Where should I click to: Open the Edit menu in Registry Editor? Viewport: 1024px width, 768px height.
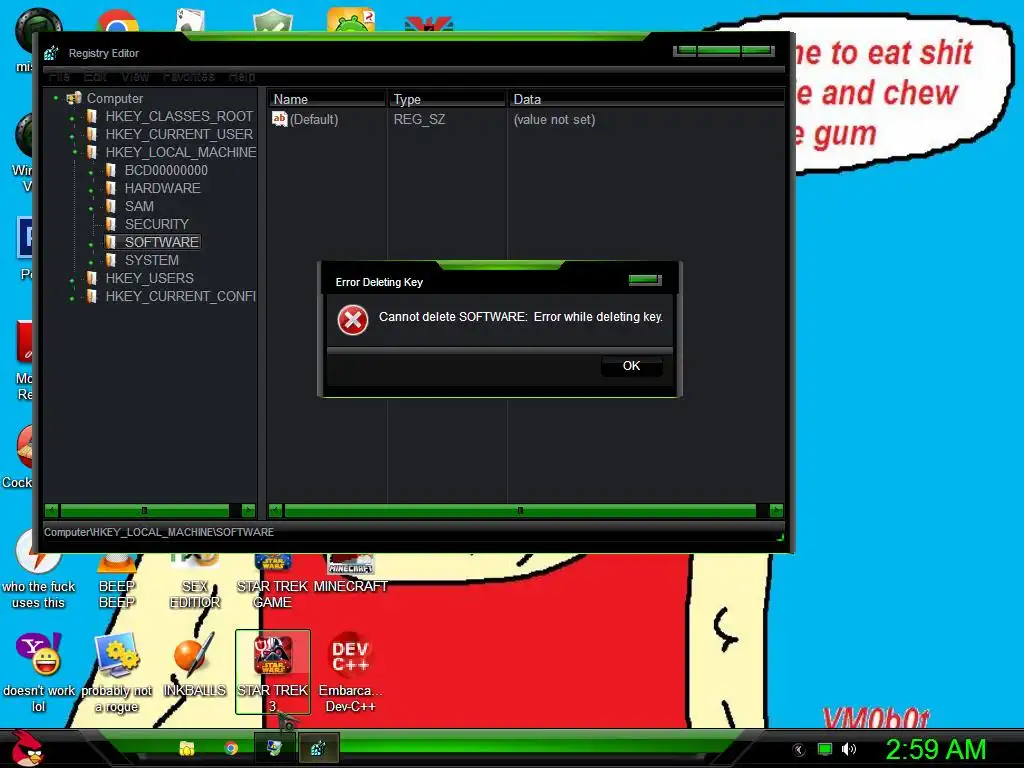[95, 76]
